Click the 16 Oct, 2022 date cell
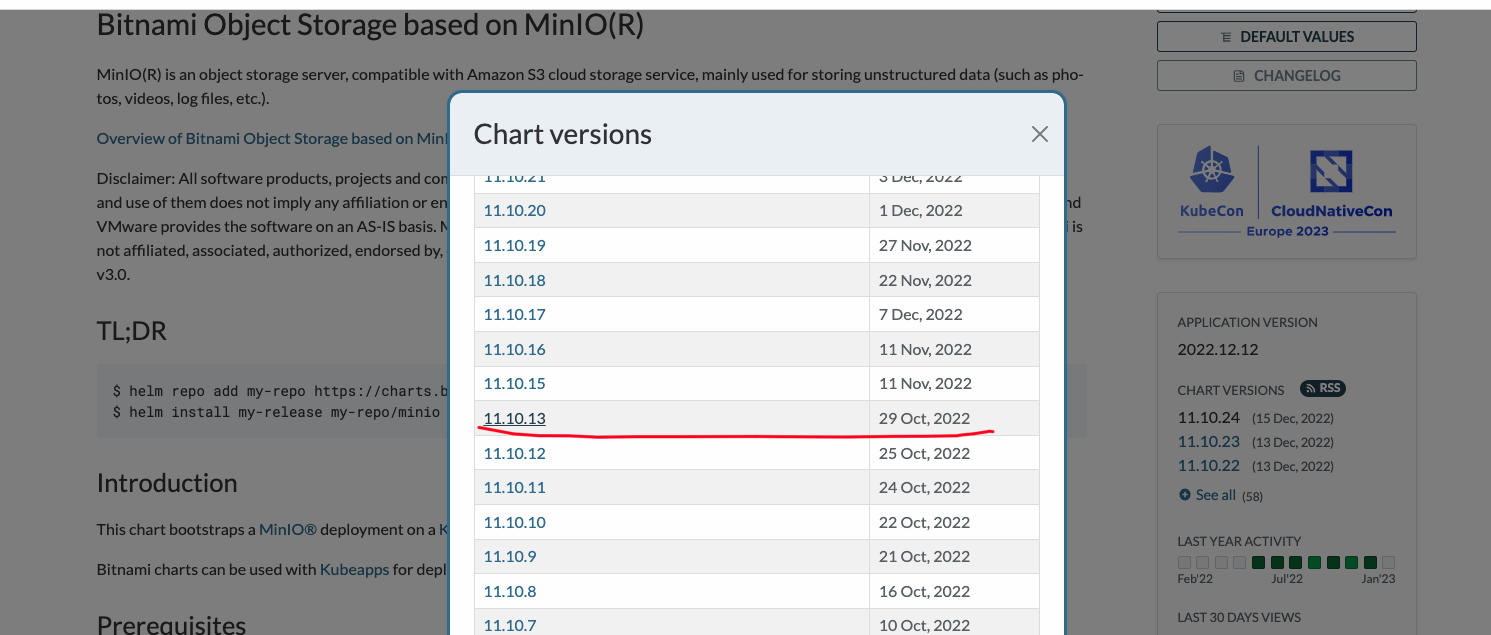Viewport: 1491px width, 635px height. coord(954,592)
